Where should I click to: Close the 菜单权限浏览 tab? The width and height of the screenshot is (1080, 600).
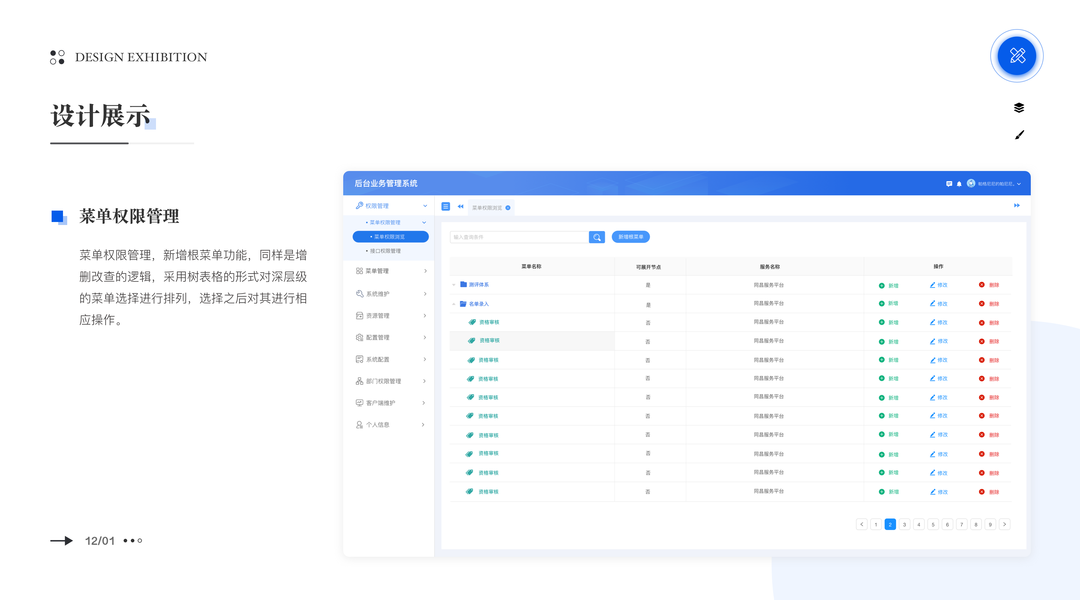click(x=508, y=207)
